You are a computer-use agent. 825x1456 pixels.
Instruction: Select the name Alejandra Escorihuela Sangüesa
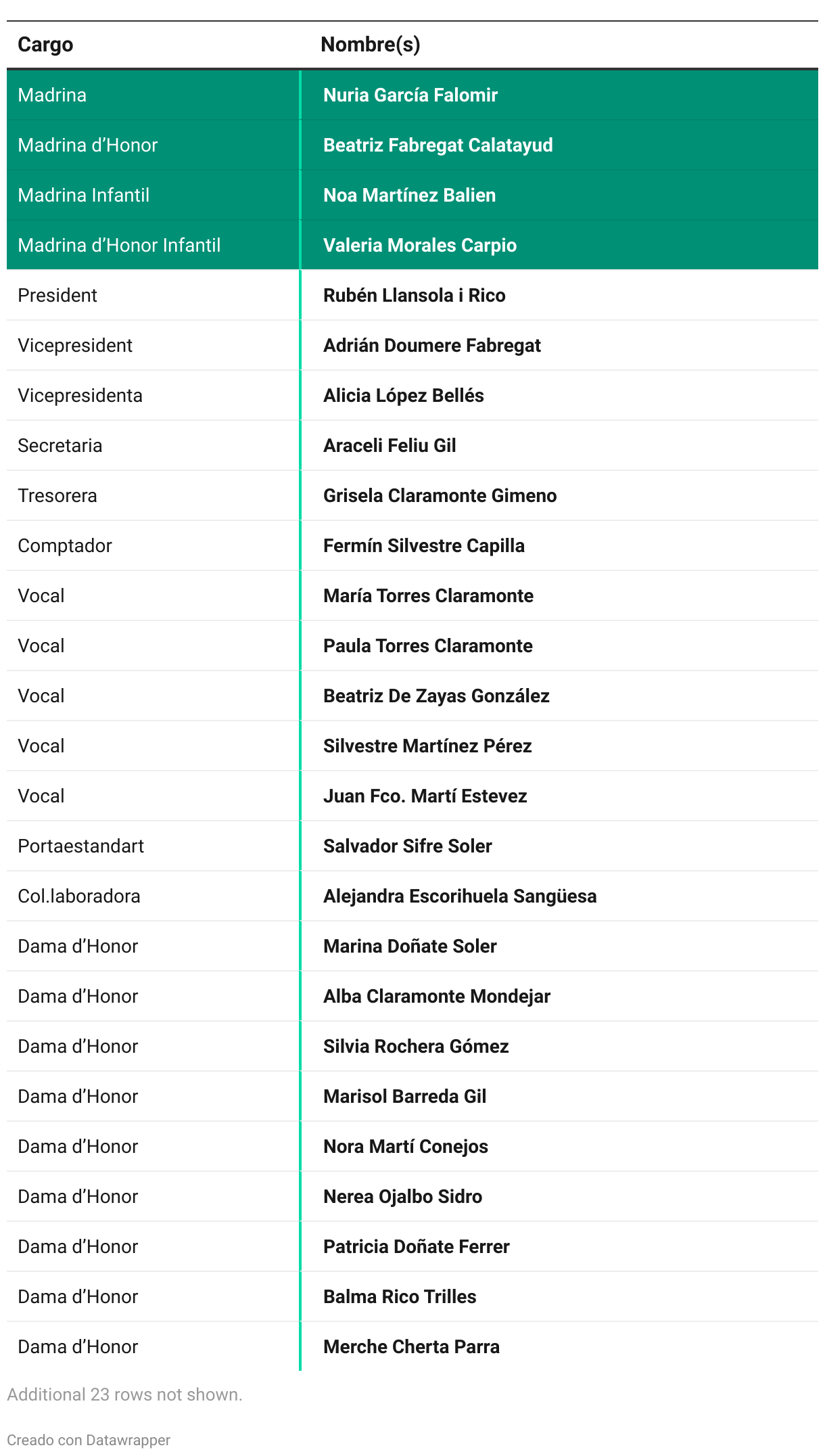(x=459, y=896)
